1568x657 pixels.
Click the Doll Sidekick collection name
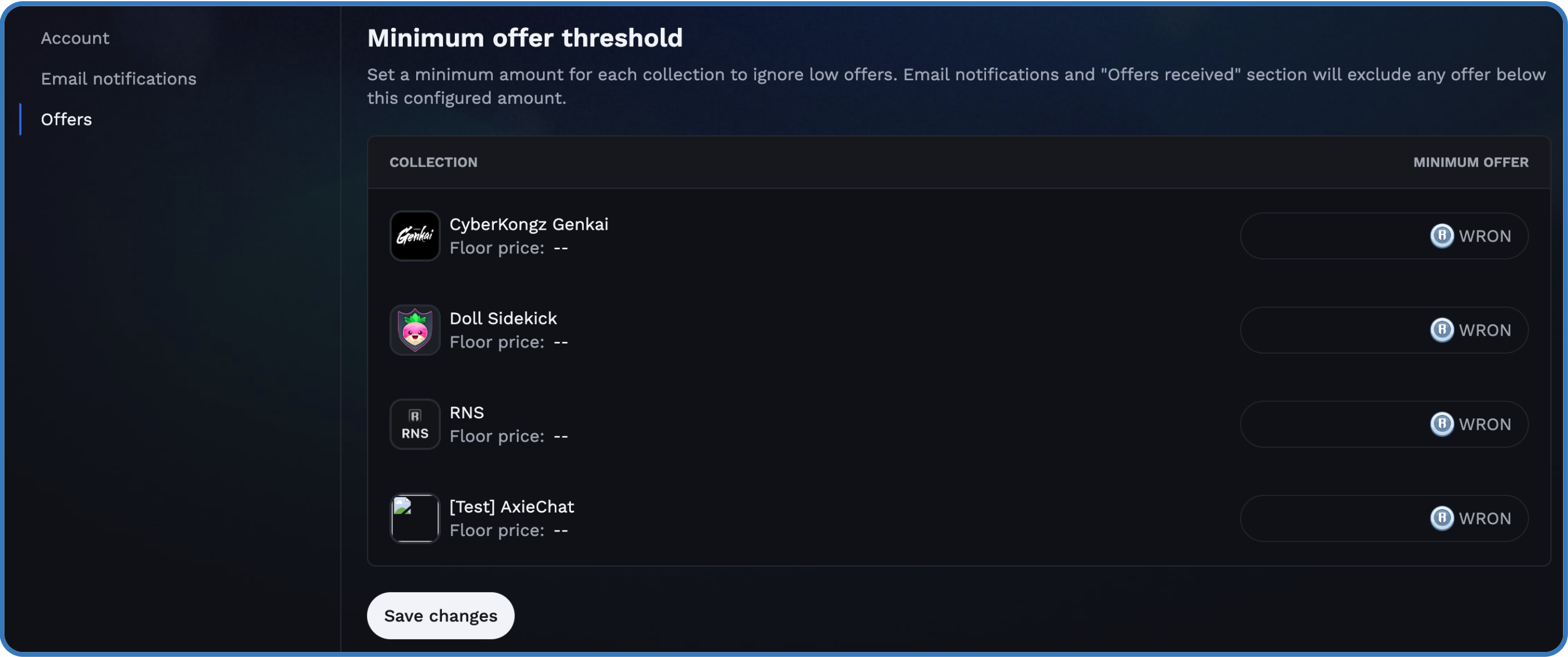503,319
